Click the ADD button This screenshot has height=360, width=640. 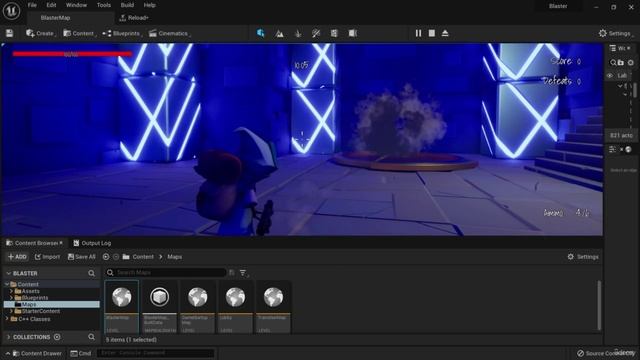17,257
